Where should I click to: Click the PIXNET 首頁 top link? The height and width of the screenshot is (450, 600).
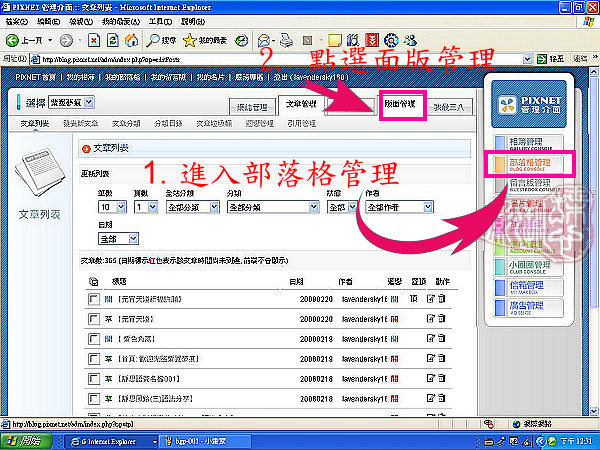coord(36,77)
